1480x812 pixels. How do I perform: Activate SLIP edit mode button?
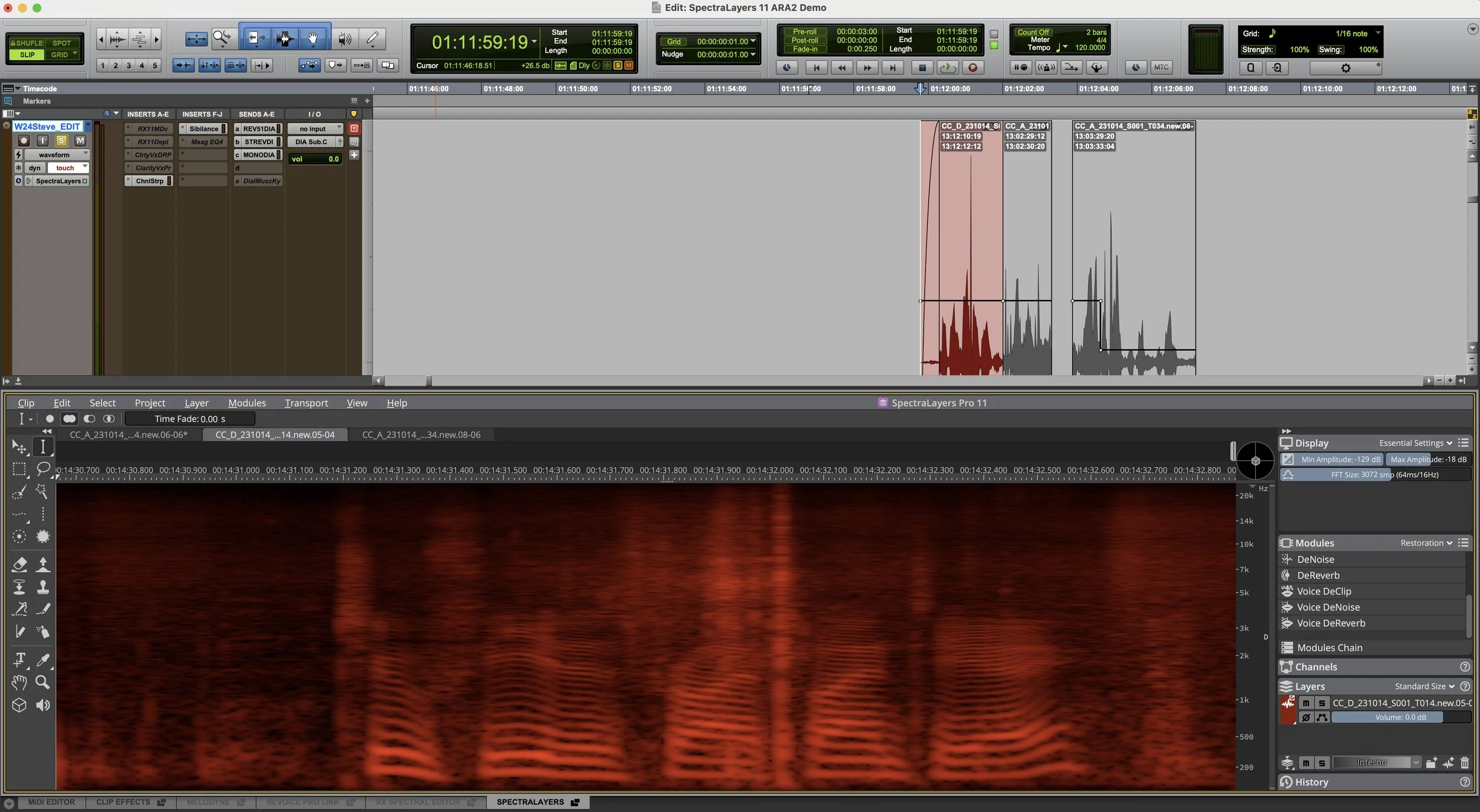pos(27,54)
